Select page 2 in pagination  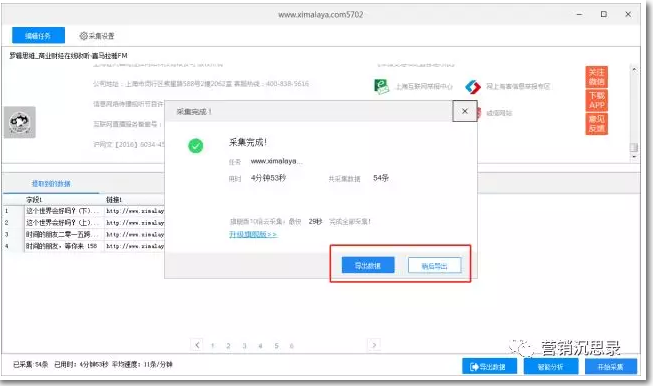point(228,346)
